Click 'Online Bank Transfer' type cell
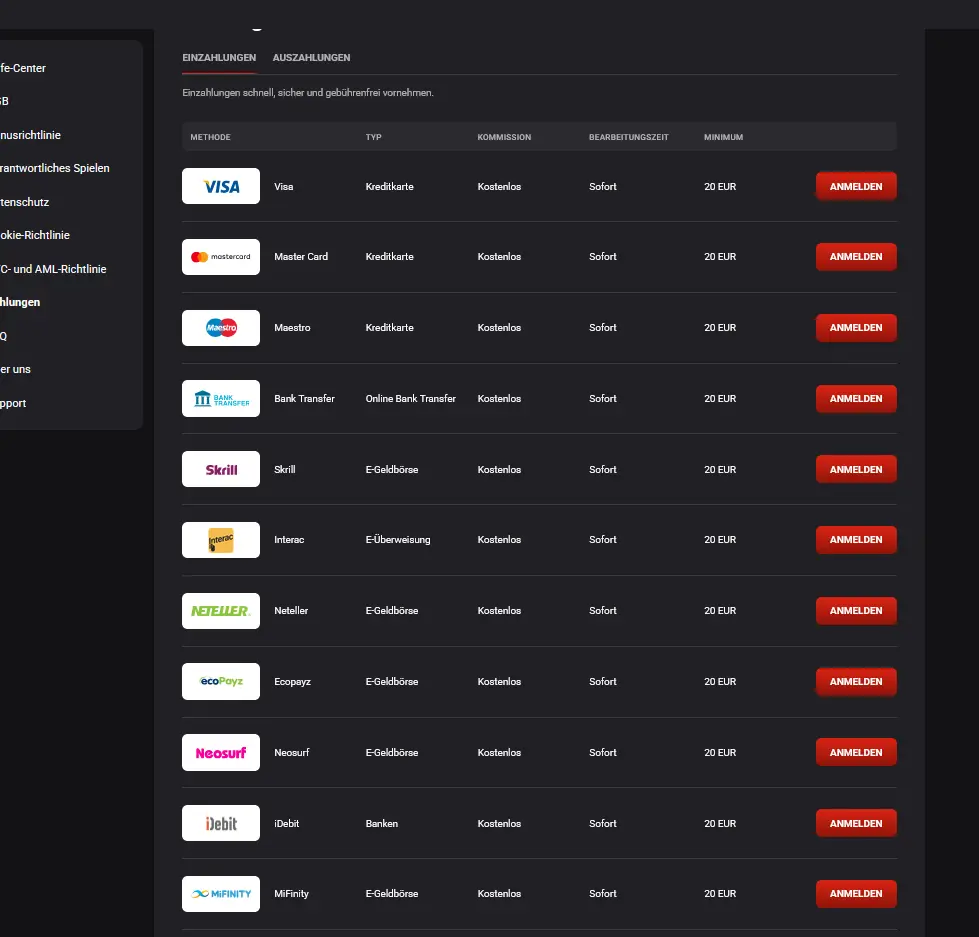 pos(411,398)
